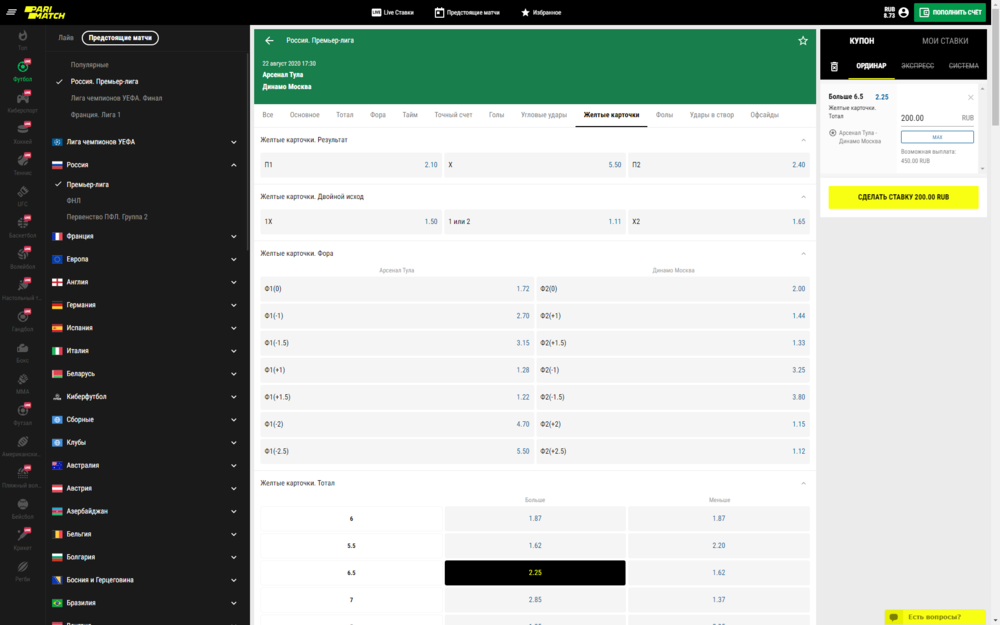
Task: Open the Теннис sport section
Action: click(x=23, y=165)
